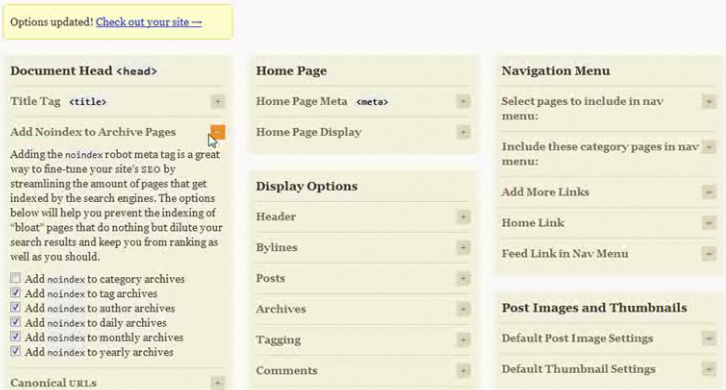Enable noindex for category archives
726x390 pixels.
coord(15,278)
